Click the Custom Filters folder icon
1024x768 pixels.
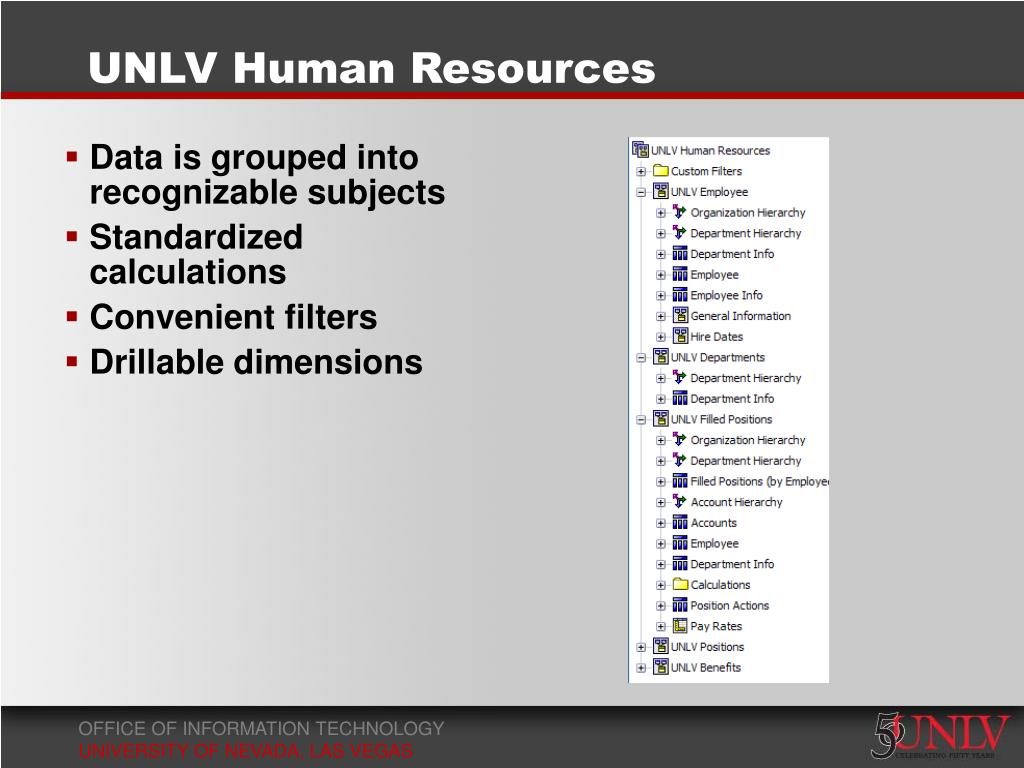(661, 170)
